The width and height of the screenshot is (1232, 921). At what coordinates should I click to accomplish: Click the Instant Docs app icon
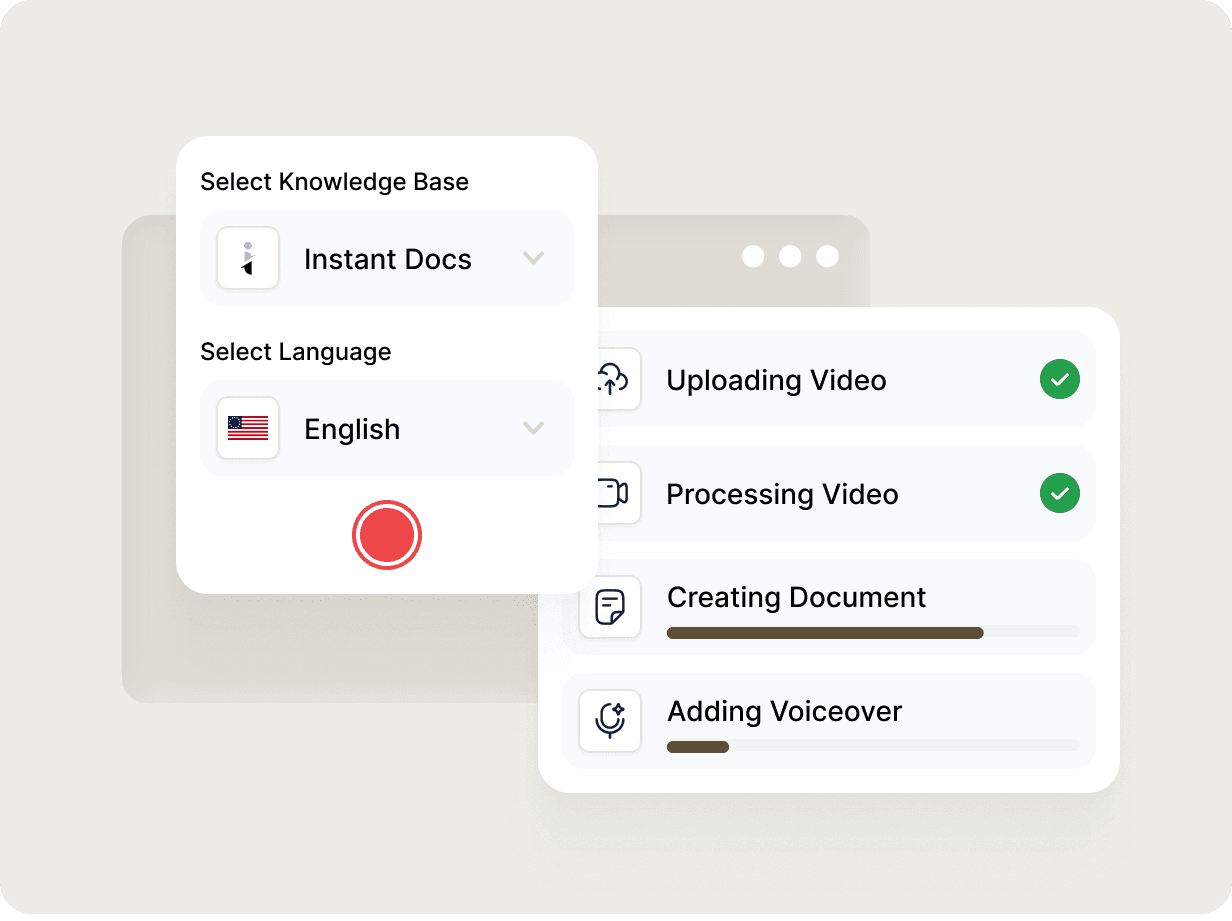pos(247,258)
